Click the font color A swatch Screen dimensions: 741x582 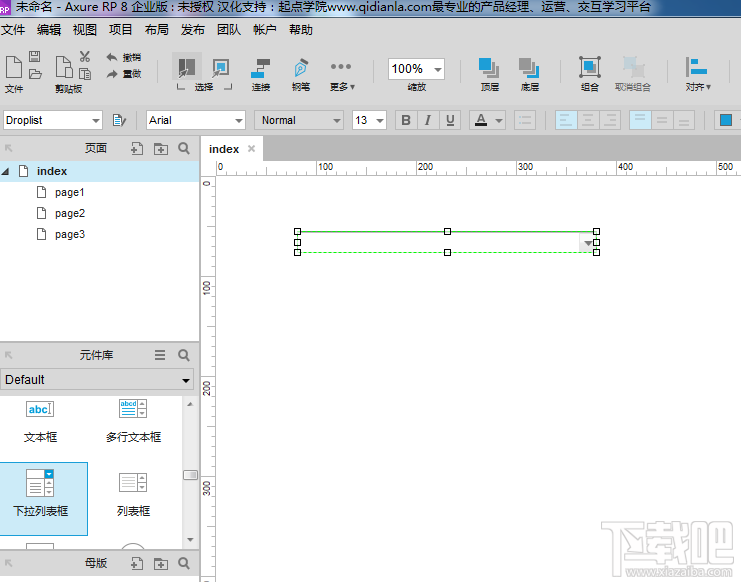481,120
